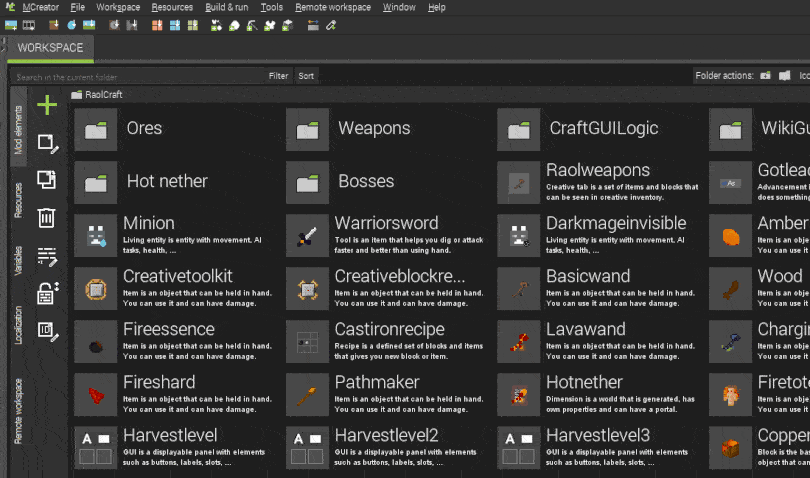
Task: Click the search in current folder field
Action: tap(137, 77)
